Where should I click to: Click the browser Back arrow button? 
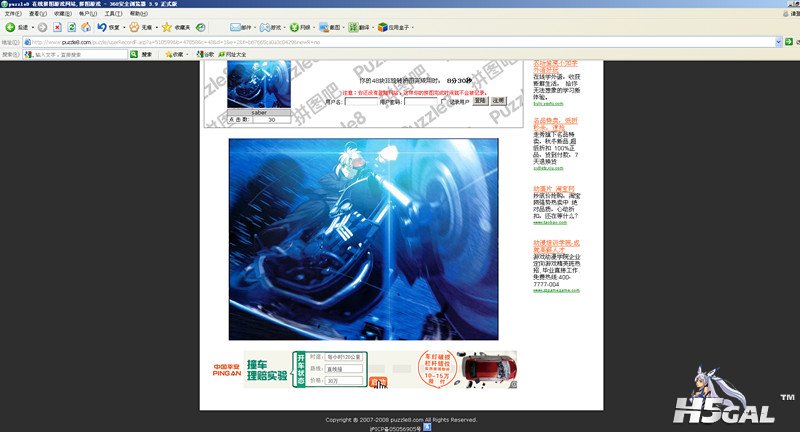point(10,27)
